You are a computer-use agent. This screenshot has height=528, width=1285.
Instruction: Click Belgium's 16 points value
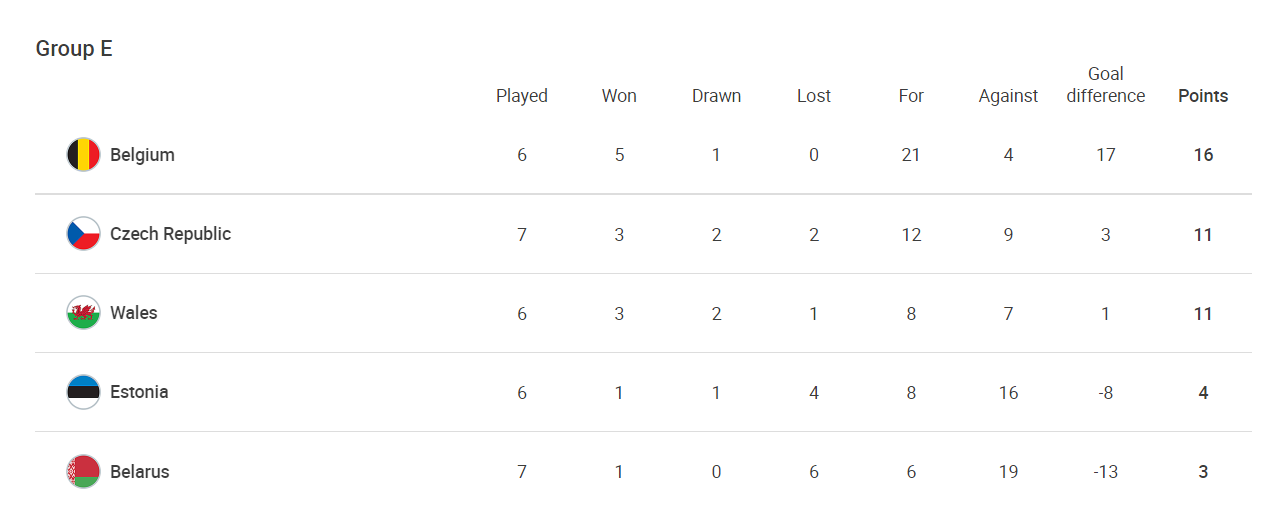point(1203,155)
